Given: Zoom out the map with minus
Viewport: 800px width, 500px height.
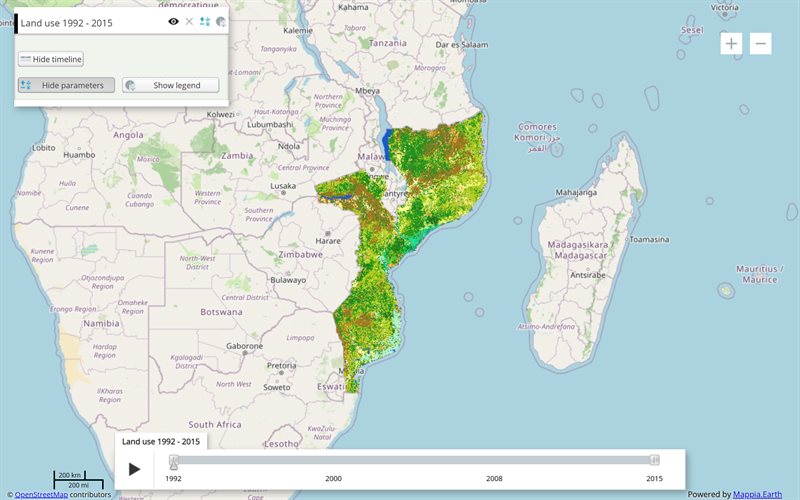Looking at the screenshot, I should [x=761, y=43].
